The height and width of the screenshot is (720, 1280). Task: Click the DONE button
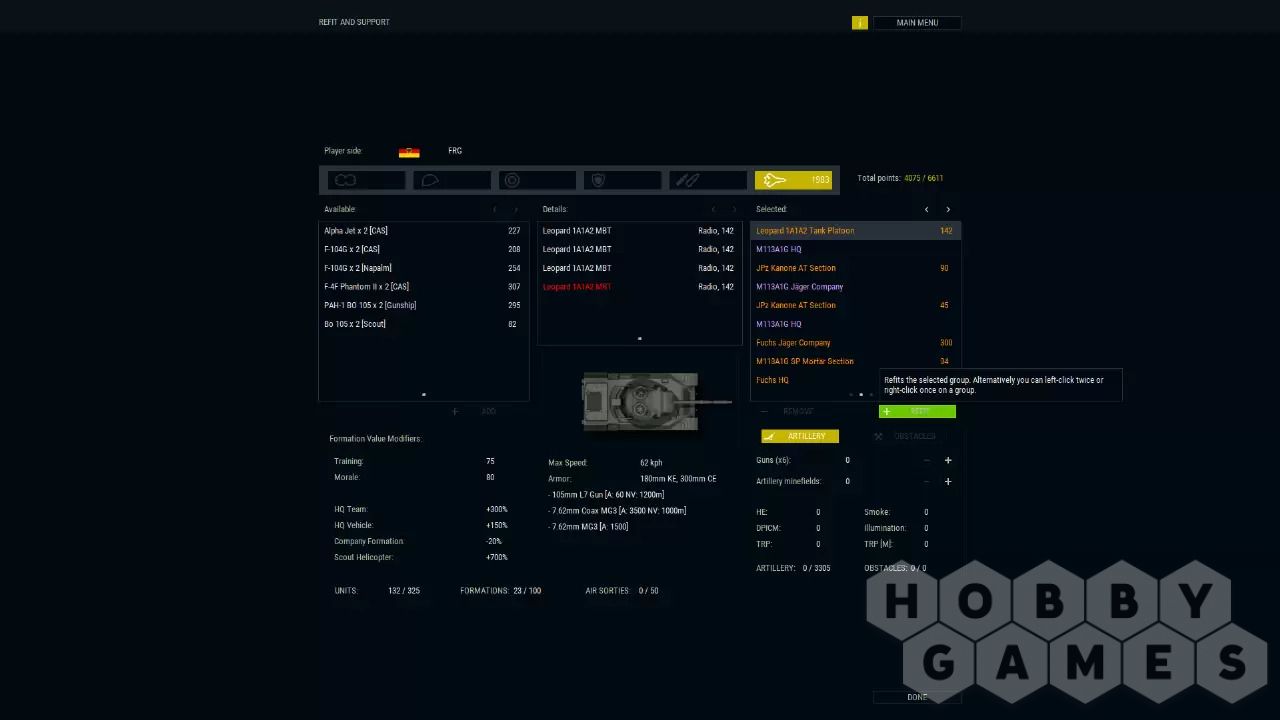click(917, 697)
